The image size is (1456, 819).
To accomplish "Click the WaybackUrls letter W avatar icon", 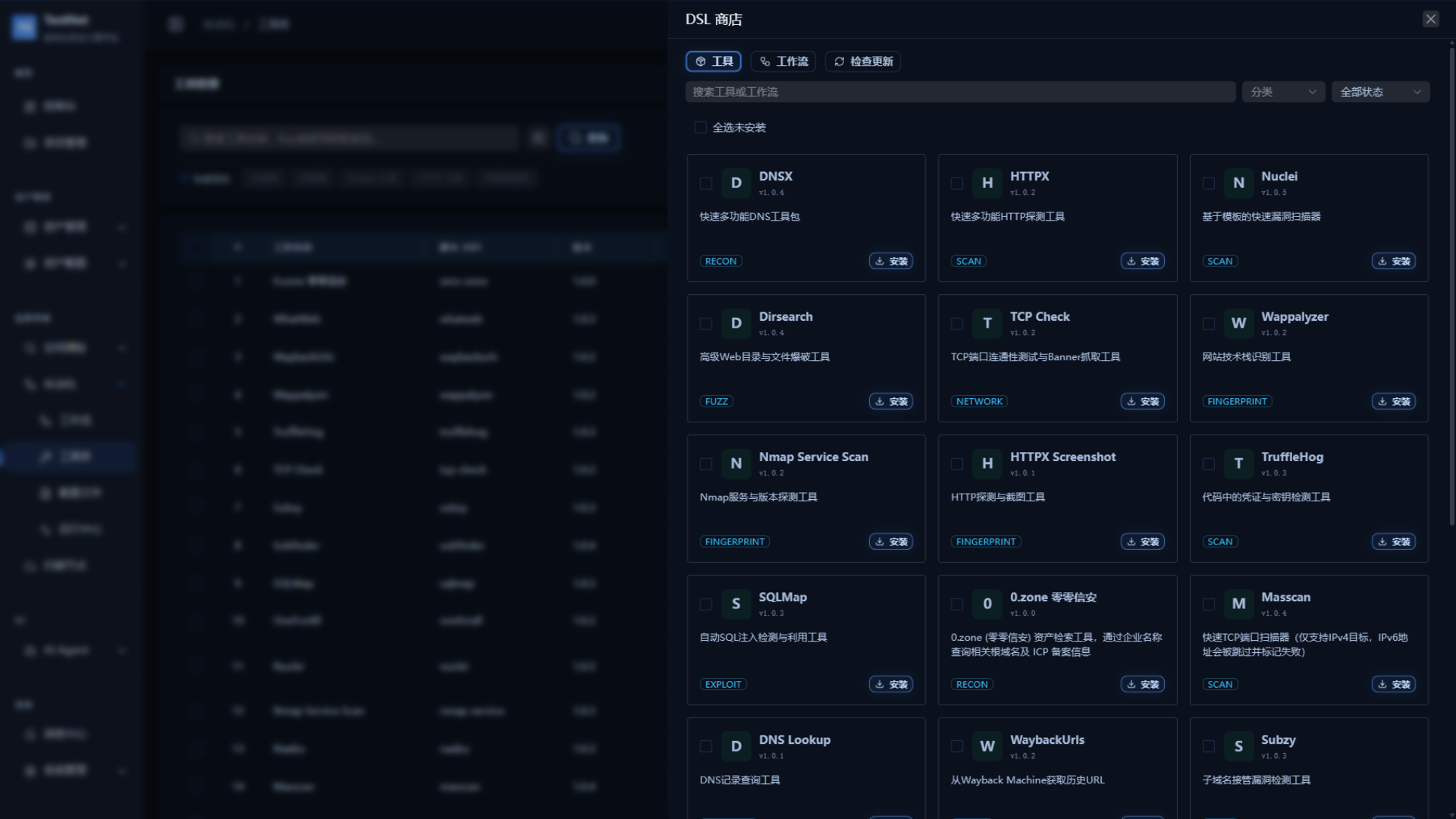I will (x=987, y=746).
